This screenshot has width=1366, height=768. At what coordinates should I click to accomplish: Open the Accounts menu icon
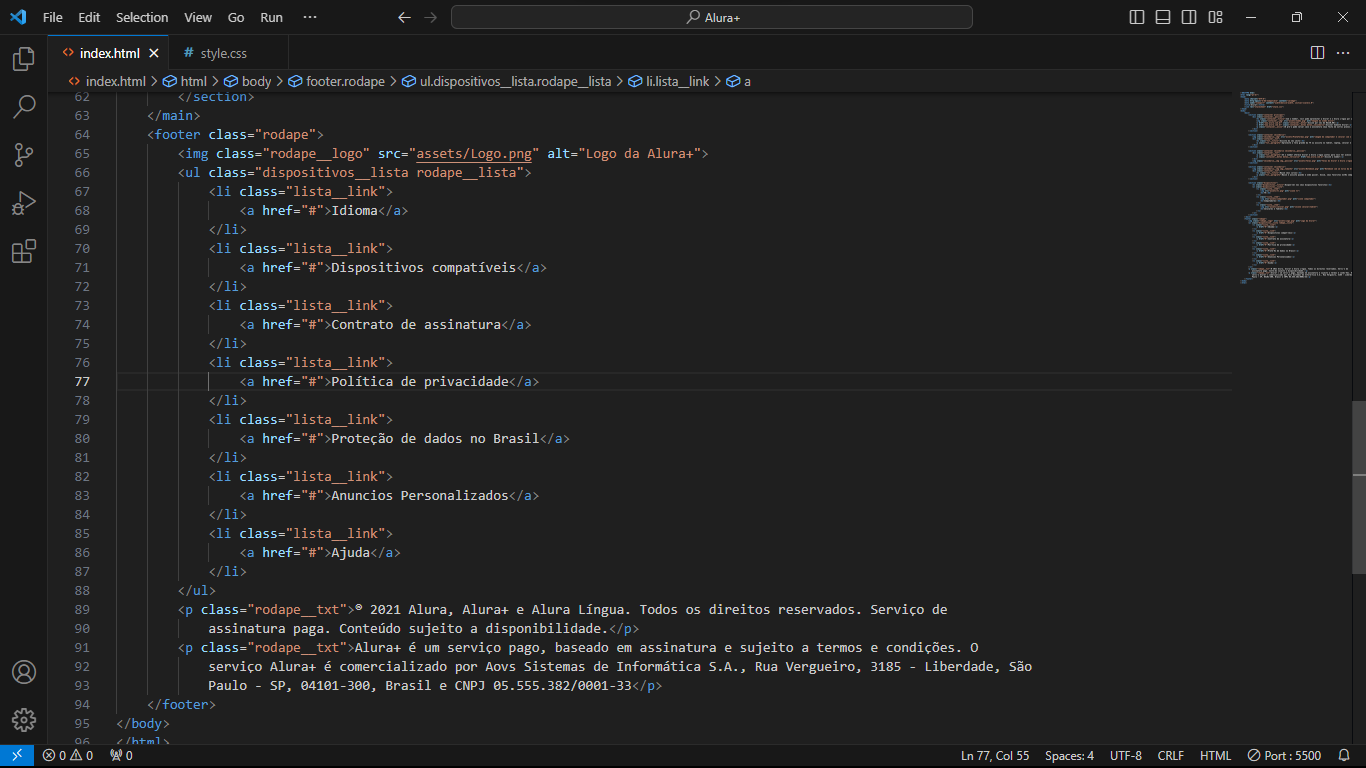point(24,672)
